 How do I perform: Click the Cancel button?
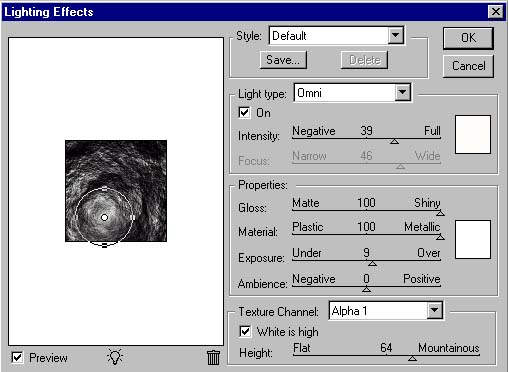point(468,66)
